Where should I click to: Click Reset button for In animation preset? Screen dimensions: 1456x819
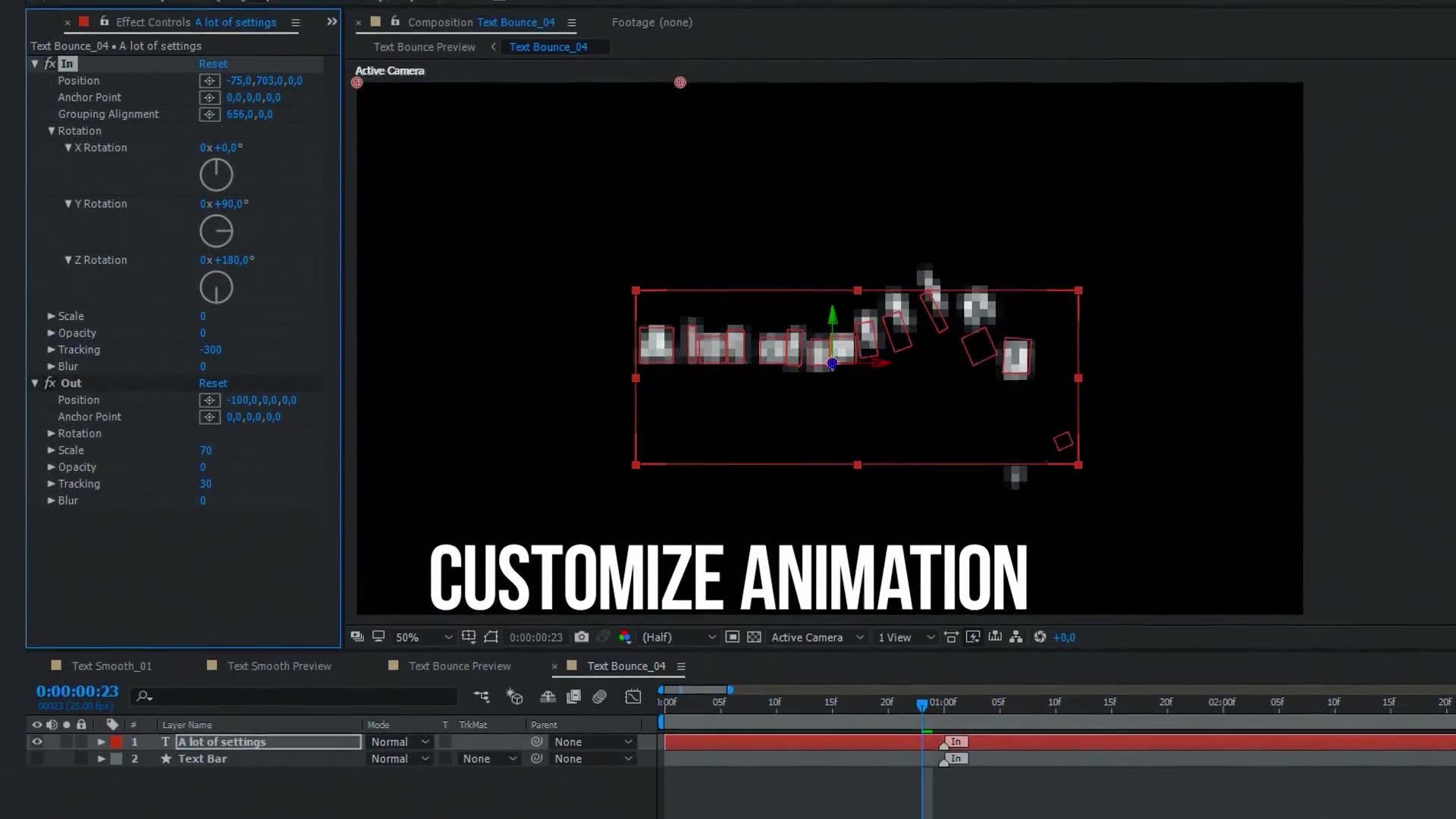pyautogui.click(x=213, y=63)
